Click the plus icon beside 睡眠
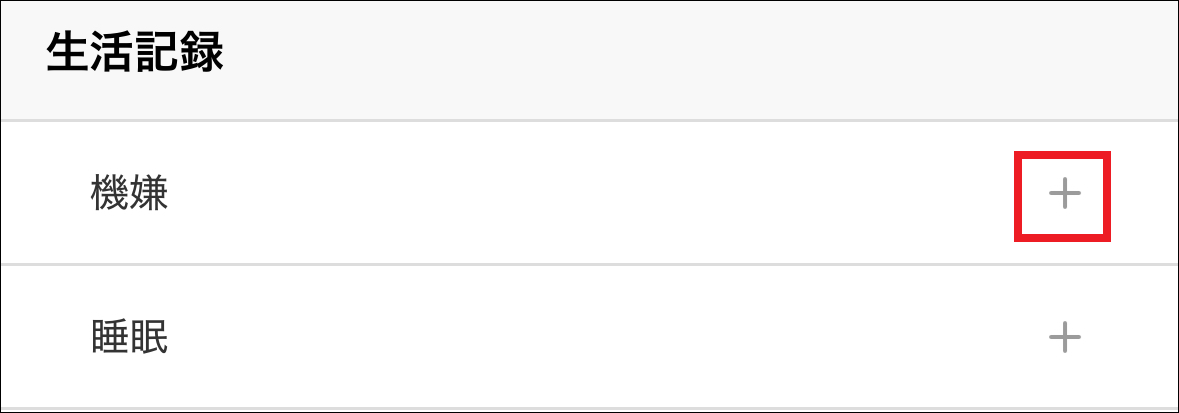This screenshot has height=413, width=1179. [1064, 337]
